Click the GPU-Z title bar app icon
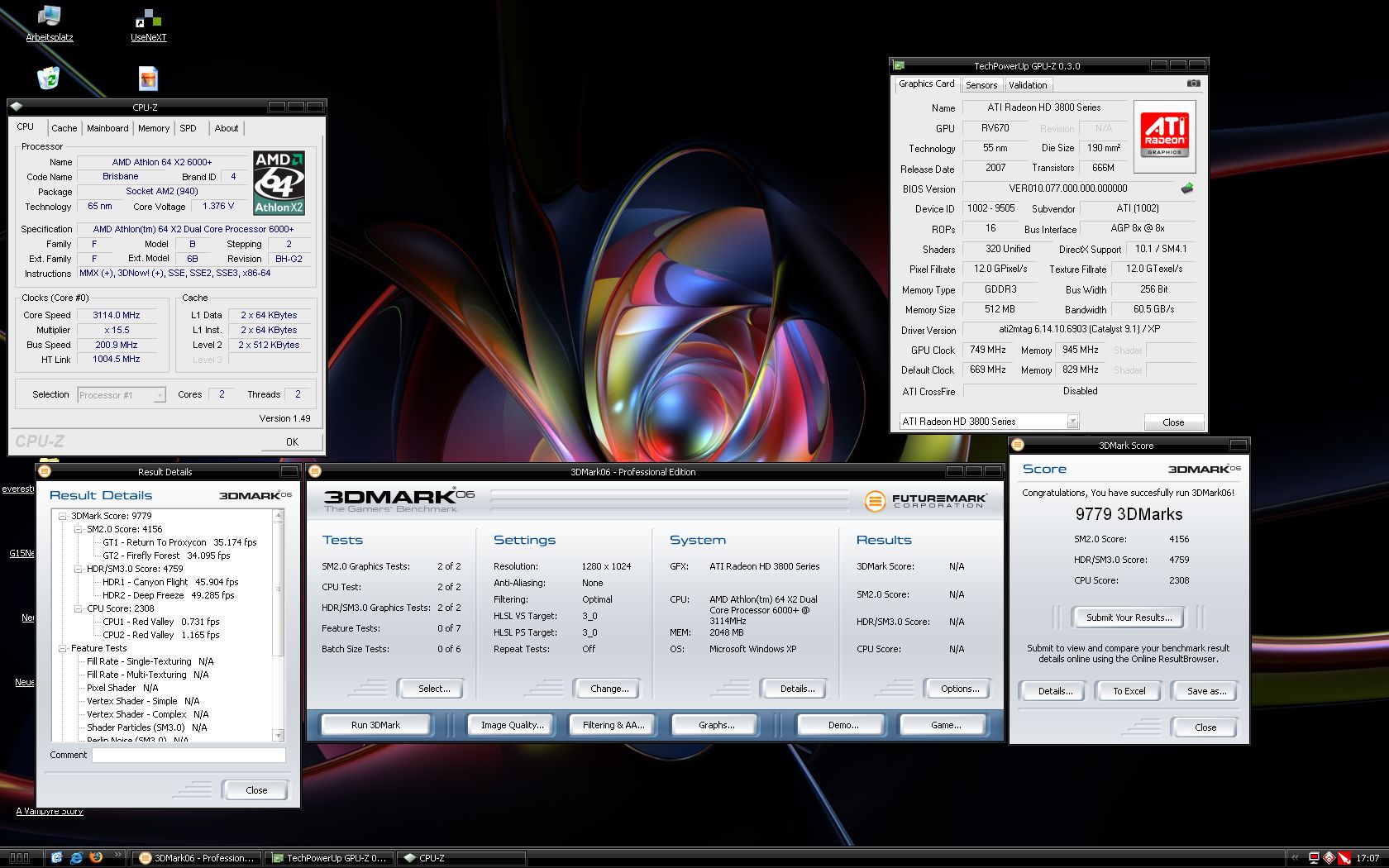 click(899, 65)
